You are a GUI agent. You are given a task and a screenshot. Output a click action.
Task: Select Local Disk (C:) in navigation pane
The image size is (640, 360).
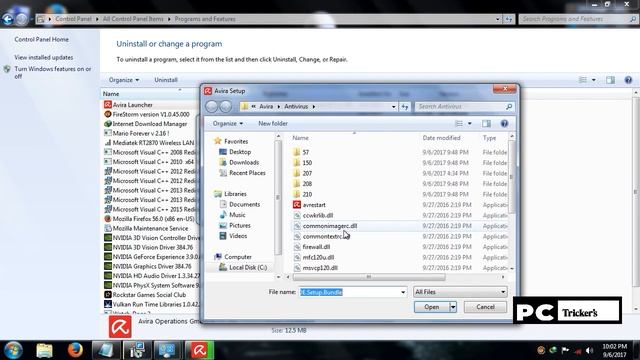tap(248, 267)
